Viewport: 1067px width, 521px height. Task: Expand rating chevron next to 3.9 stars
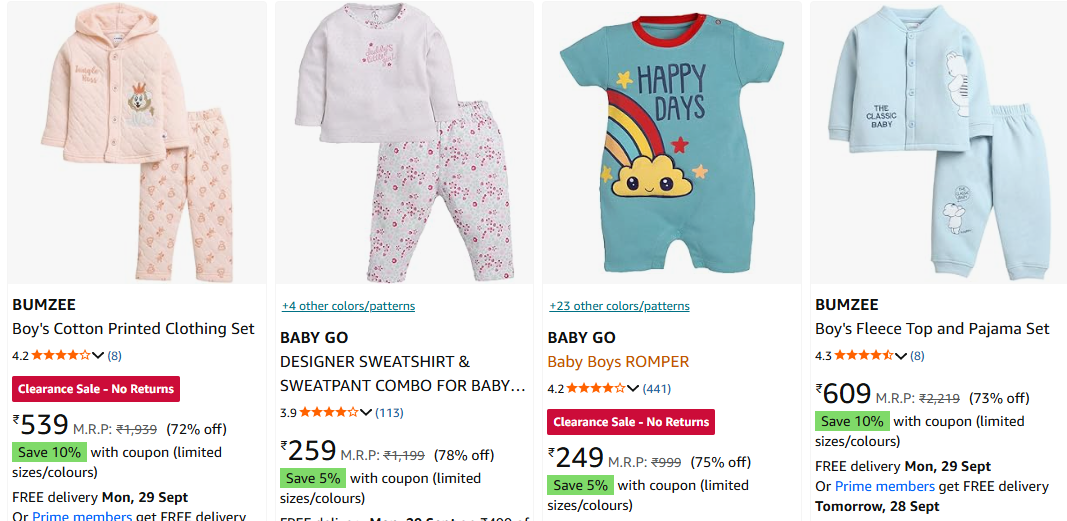coord(366,412)
